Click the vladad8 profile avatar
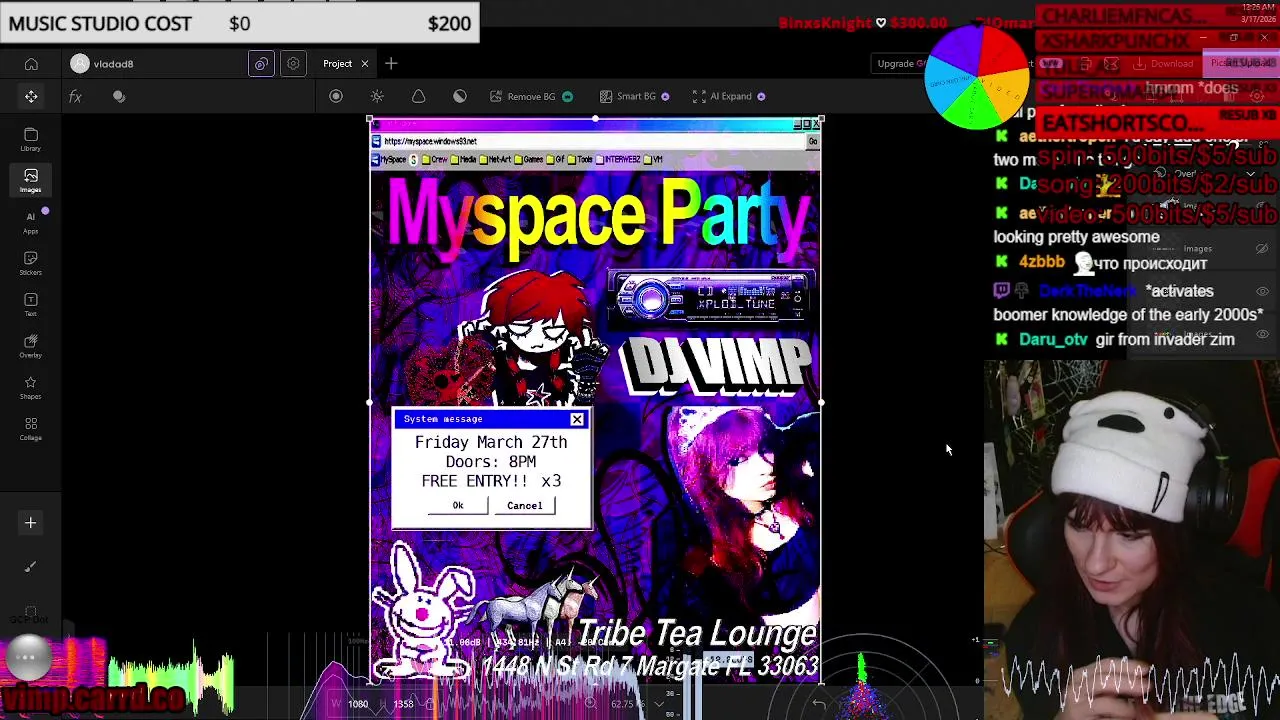The width and height of the screenshot is (1280, 720). (80, 64)
